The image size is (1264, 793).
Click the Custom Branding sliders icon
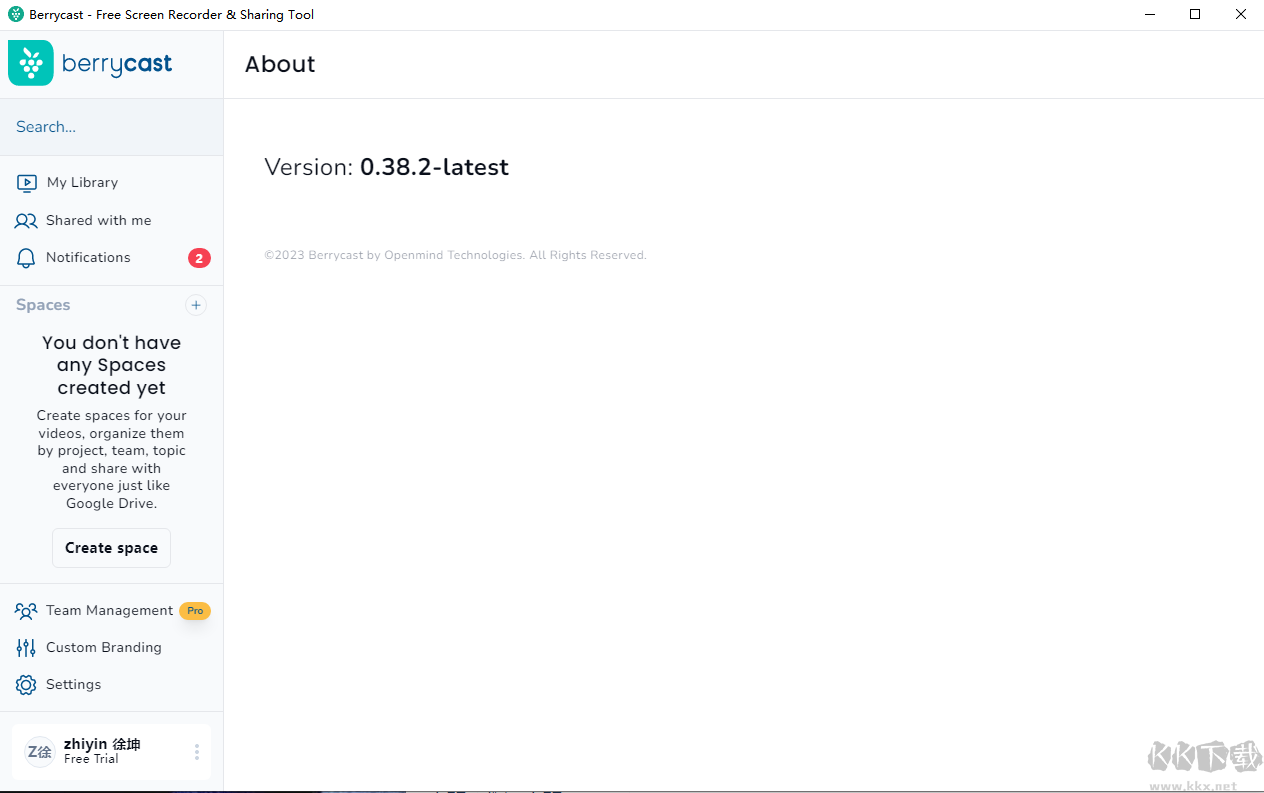coord(26,648)
